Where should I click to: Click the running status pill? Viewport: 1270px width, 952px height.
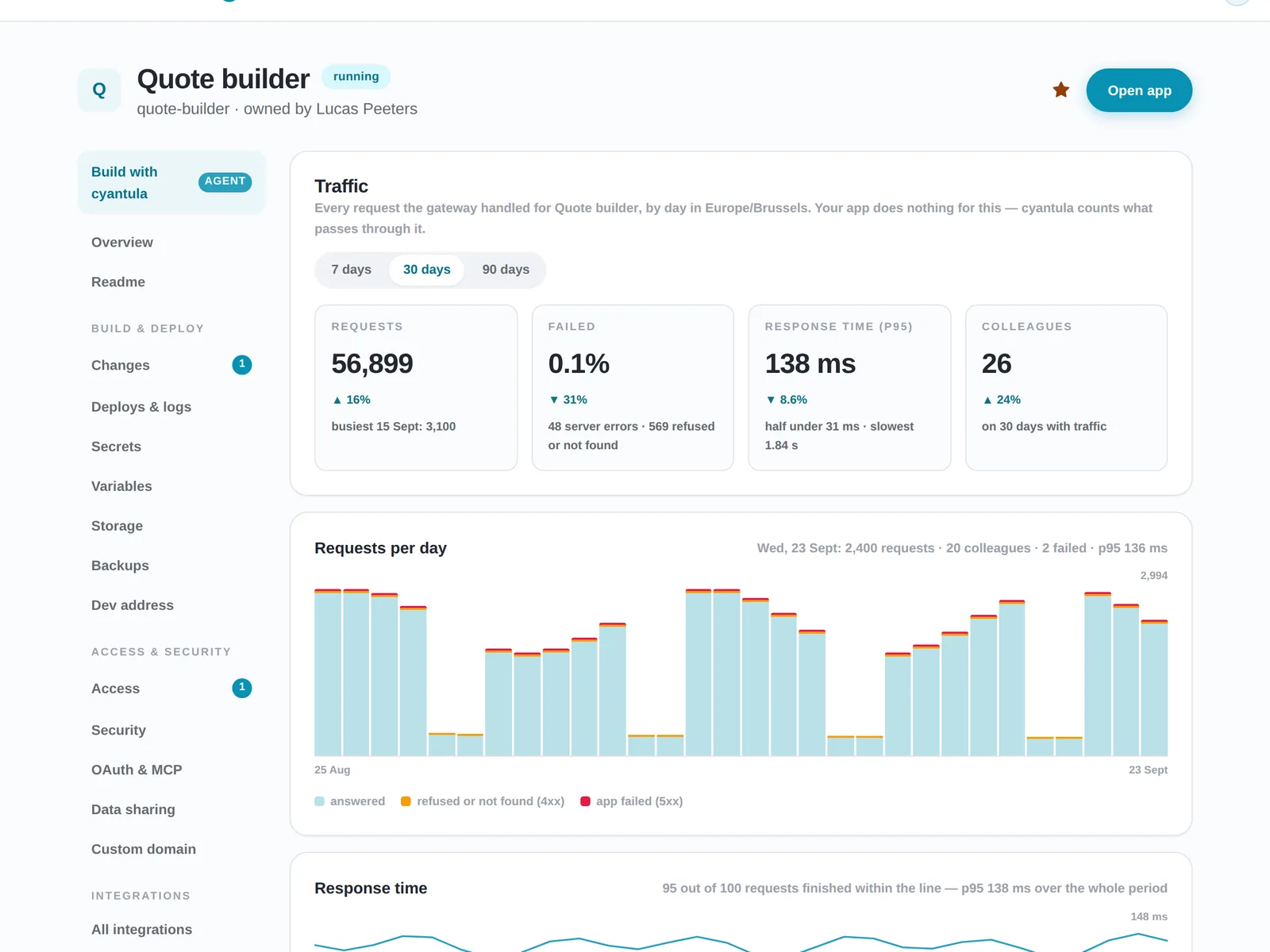[356, 77]
